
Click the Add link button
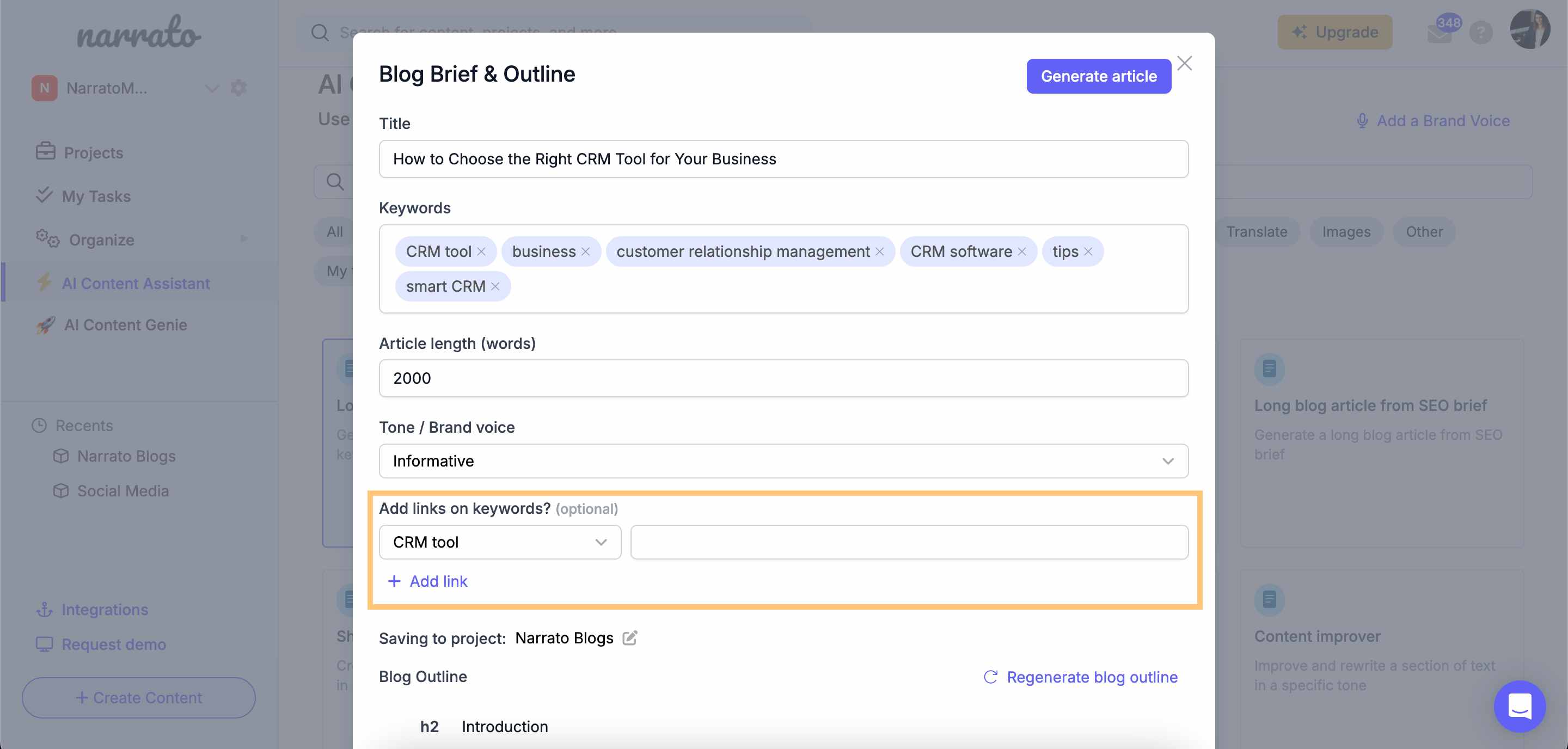pos(427,582)
